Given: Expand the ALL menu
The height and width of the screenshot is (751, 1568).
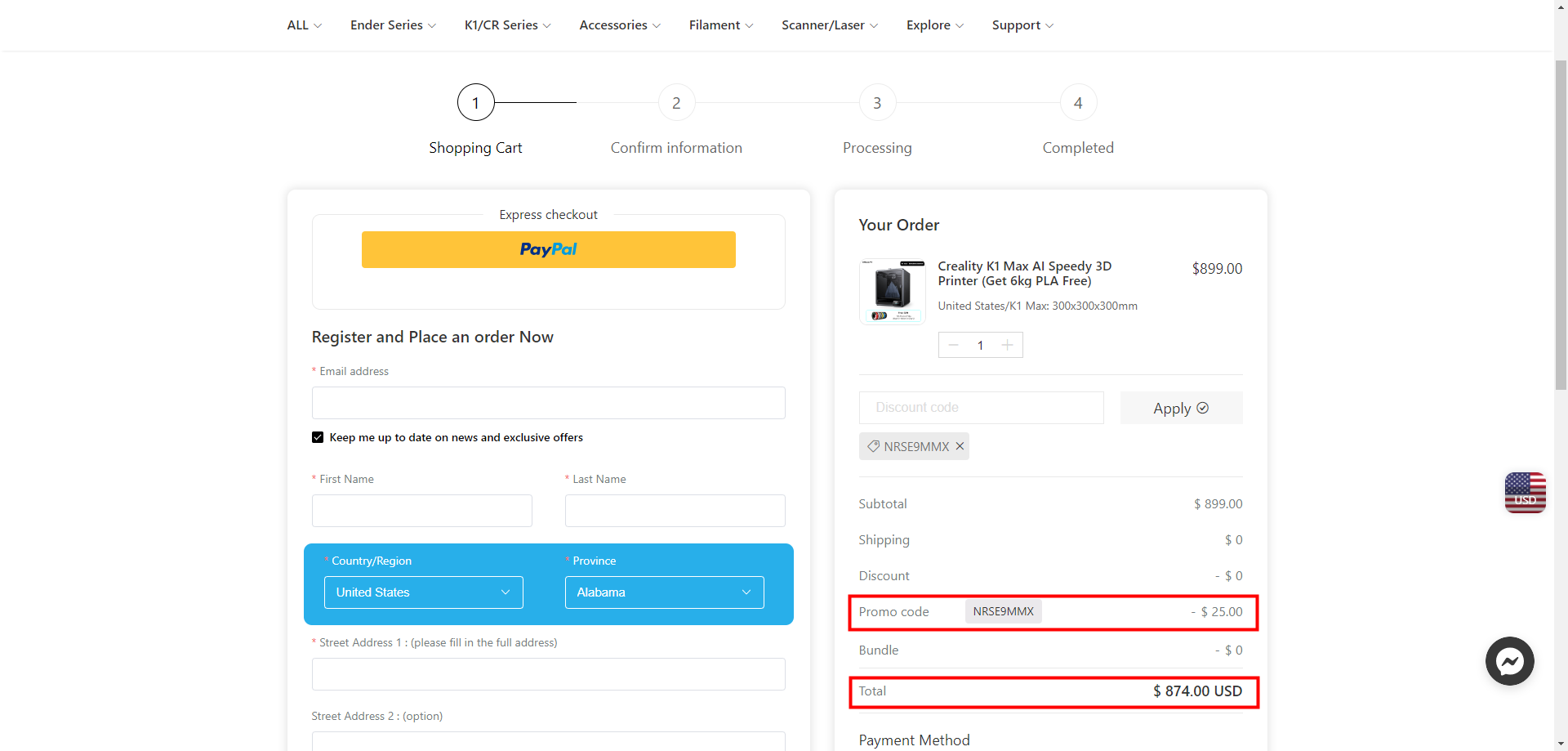Looking at the screenshot, I should coord(304,25).
